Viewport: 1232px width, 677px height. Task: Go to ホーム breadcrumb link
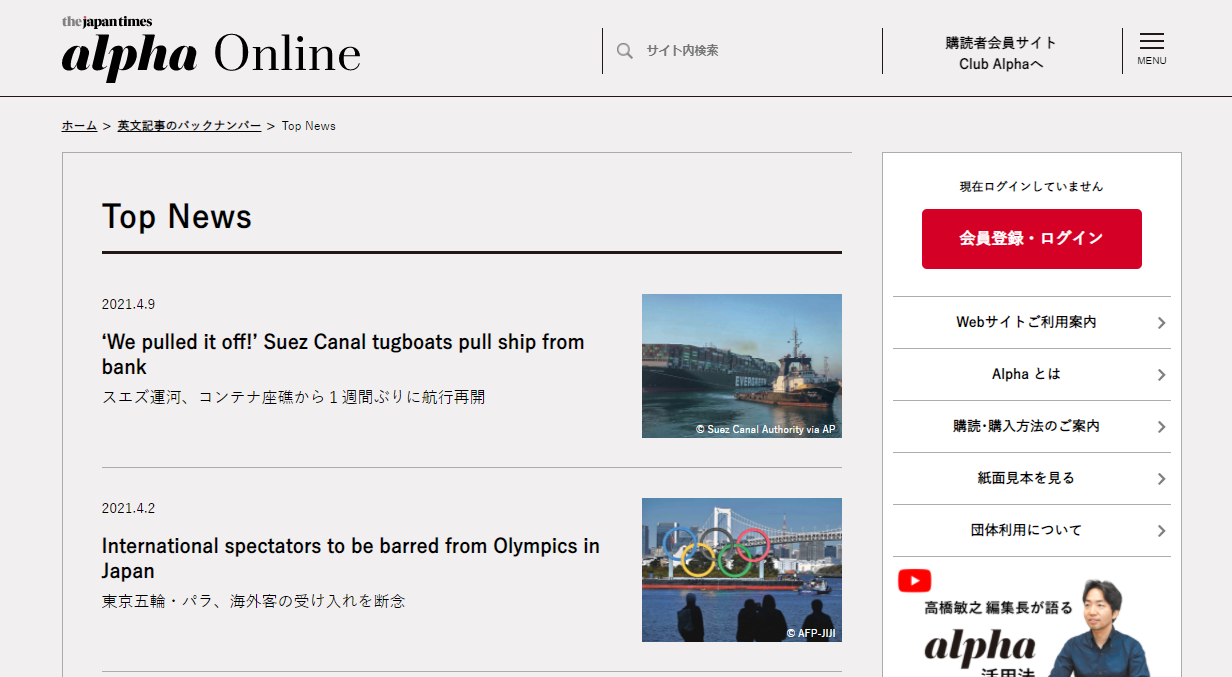point(79,126)
